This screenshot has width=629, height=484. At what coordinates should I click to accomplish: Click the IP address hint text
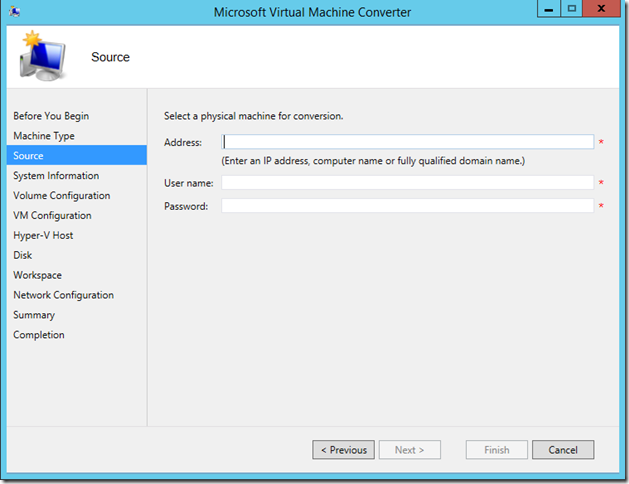click(373, 161)
